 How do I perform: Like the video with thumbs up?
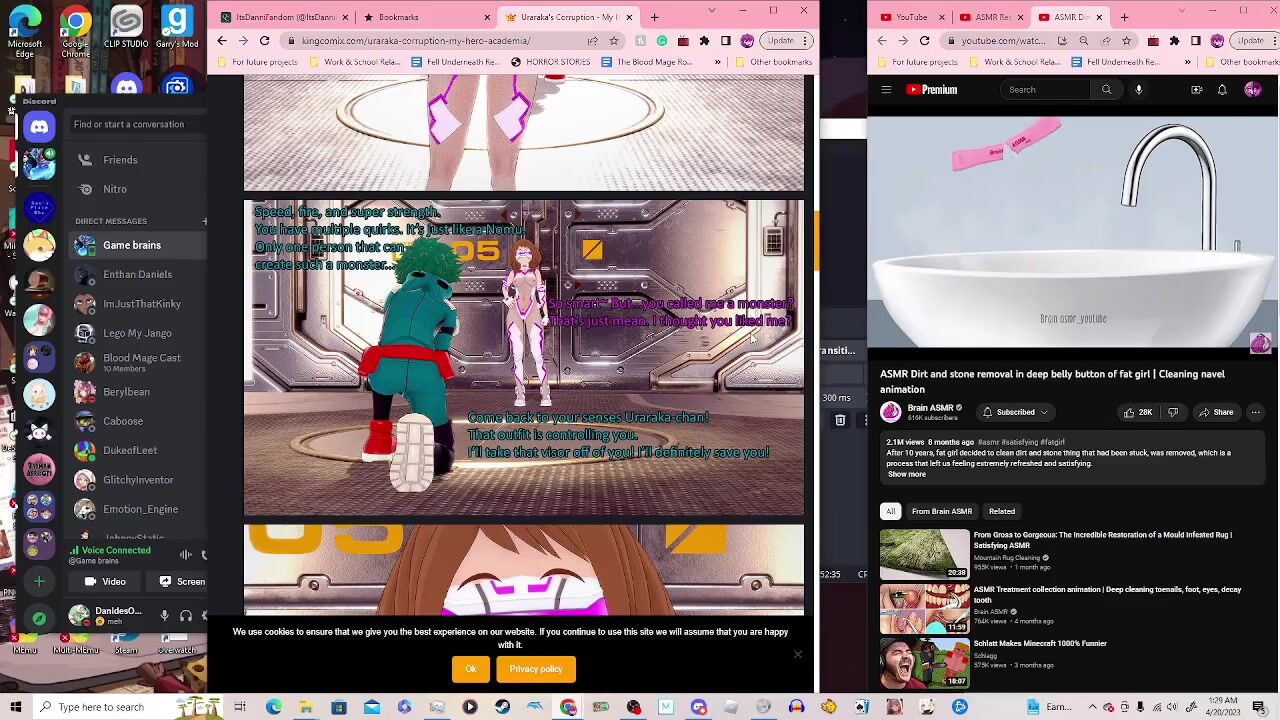point(1137,412)
